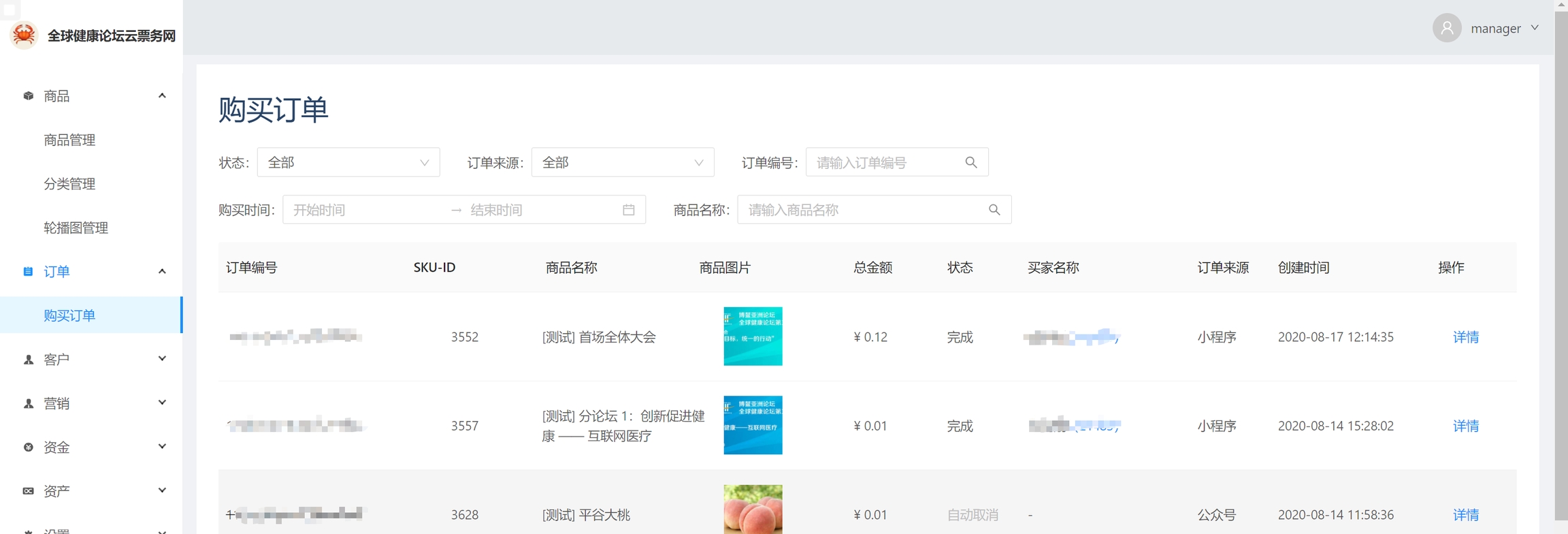This screenshot has width=1568, height=534.
Task: Click the 商品 box icon in sidebar
Action: (29, 96)
